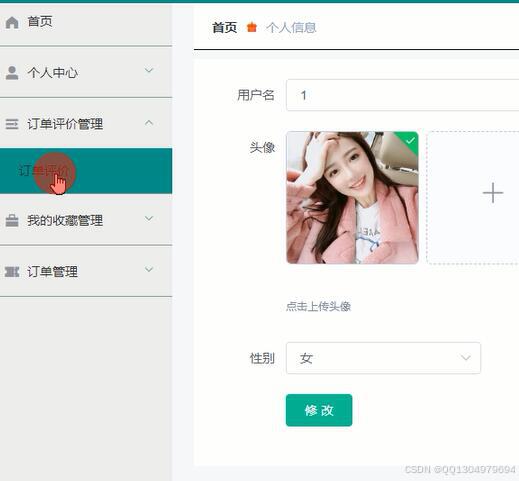The width and height of the screenshot is (519, 481).
Task: Click the plus icon to add an avatar
Action: point(493,193)
